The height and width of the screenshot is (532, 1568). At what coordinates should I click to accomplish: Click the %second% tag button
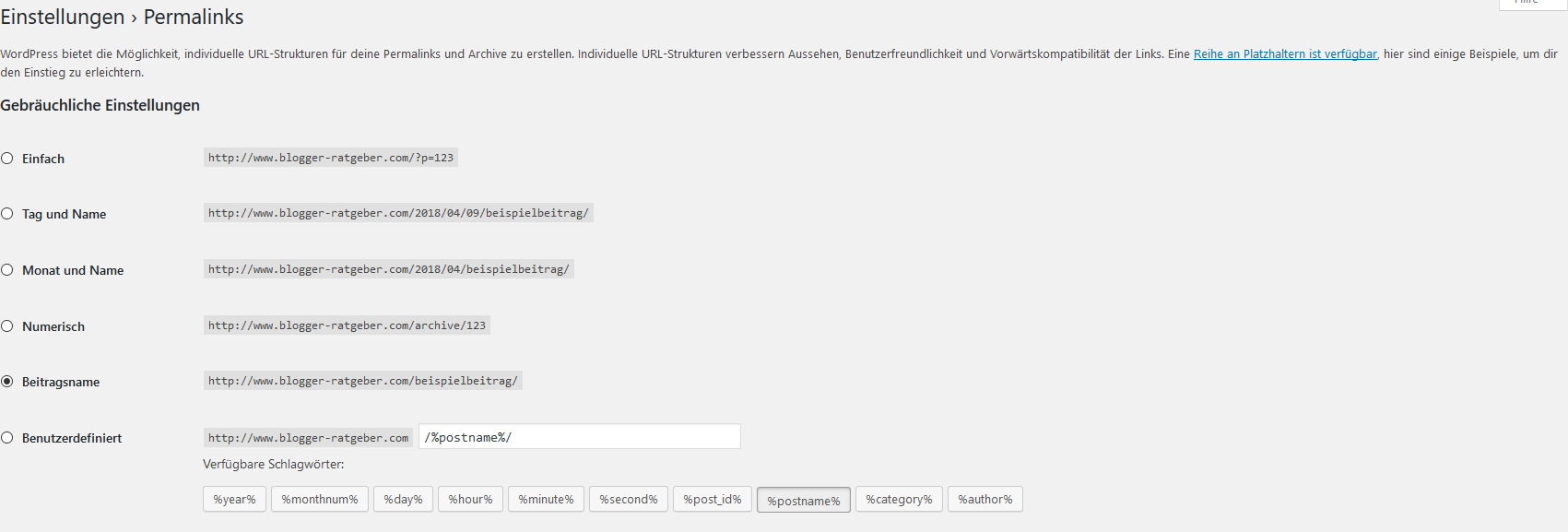[x=629, y=499]
